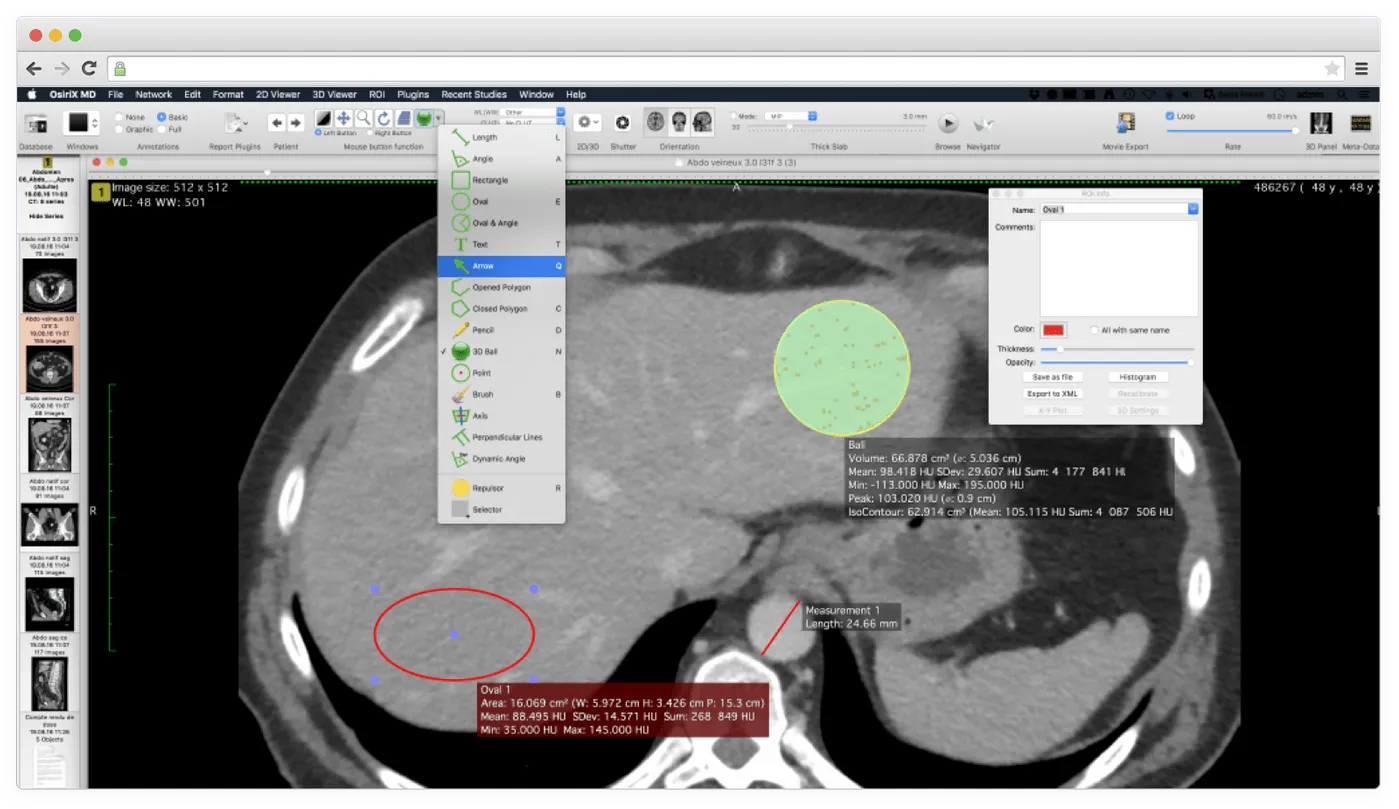Click the browser bookmark star
The width and height of the screenshot is (1399, 809).
point(1332,69)
